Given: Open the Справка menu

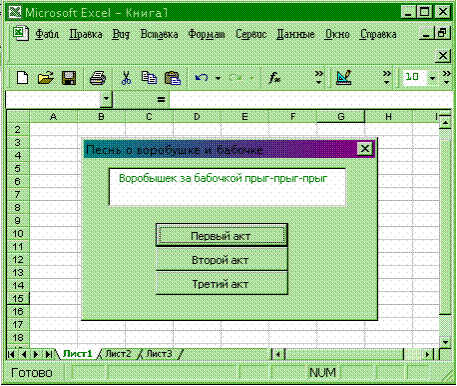Looking at the screenshot, I should [378, 34].
